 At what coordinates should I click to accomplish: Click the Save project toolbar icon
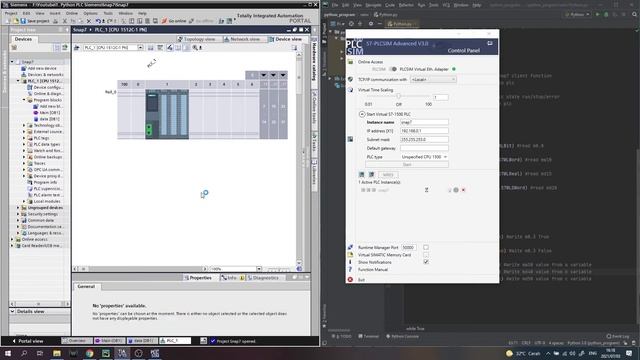(x=23, y=21)
